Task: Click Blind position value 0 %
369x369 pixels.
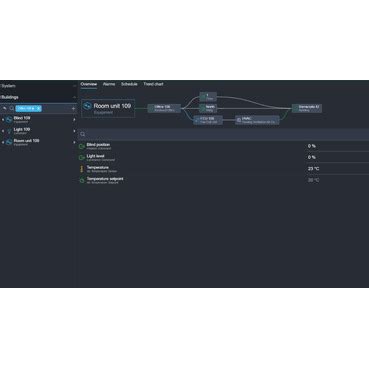Action: (312, 146)
